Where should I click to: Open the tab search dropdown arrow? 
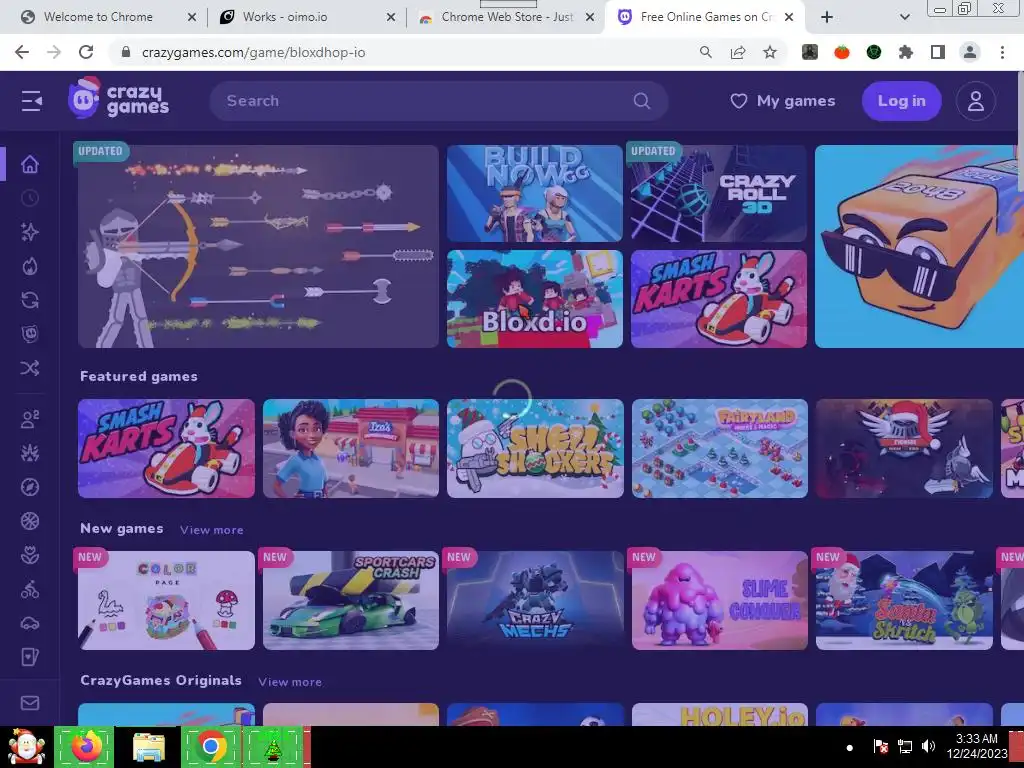tap(904, 17)
